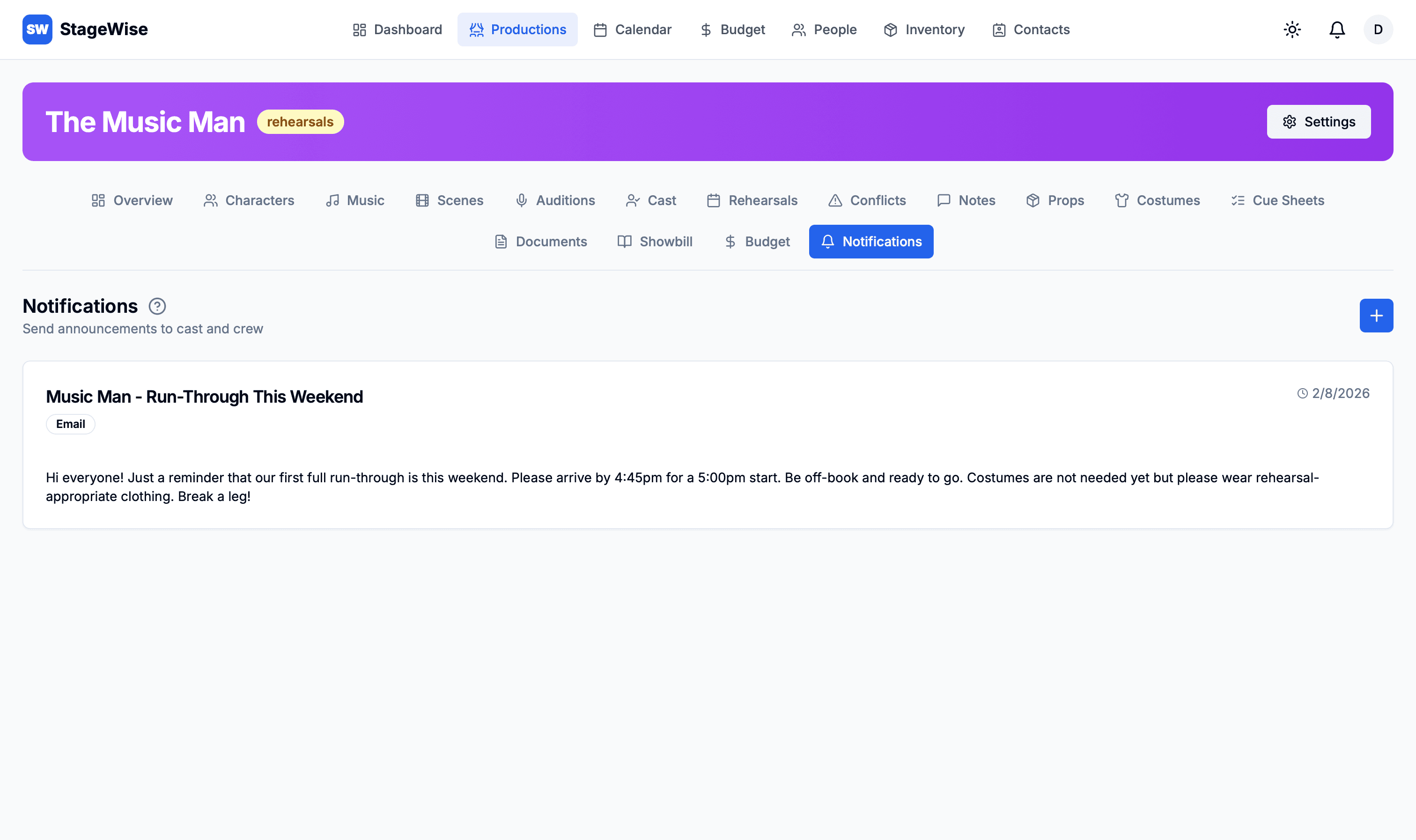The height and width of the screenshot is (840, 1416).
Task: Click the Inventory box icon in the top nav
Action: tap(890, 29)
